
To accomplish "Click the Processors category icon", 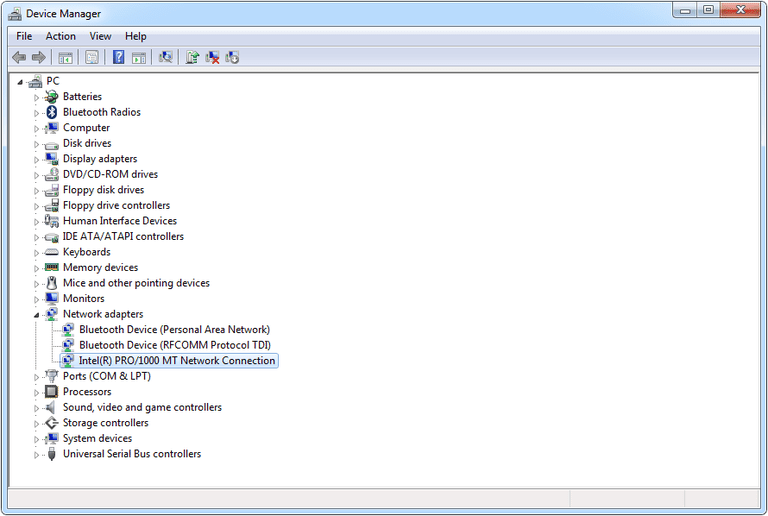I will (x=51, y=392).
